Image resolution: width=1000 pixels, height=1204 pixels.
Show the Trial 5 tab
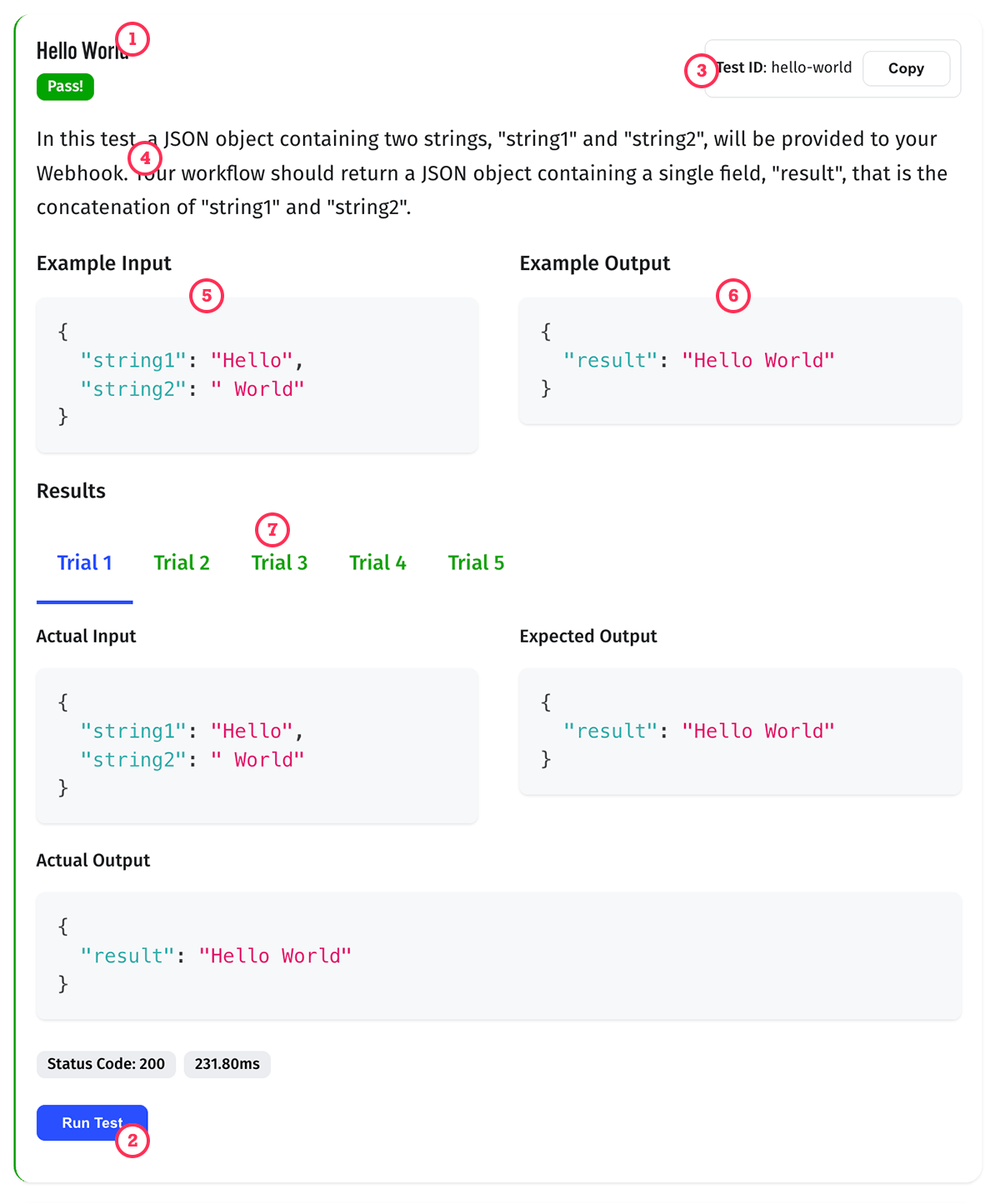pos(476,562)
